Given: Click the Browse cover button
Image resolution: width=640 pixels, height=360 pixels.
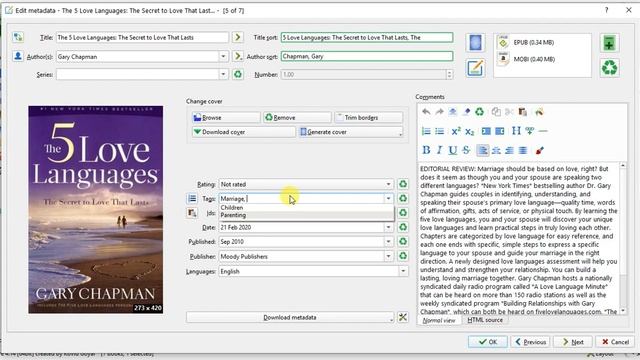Looking at the screenshot, I should tap(226, 118).
